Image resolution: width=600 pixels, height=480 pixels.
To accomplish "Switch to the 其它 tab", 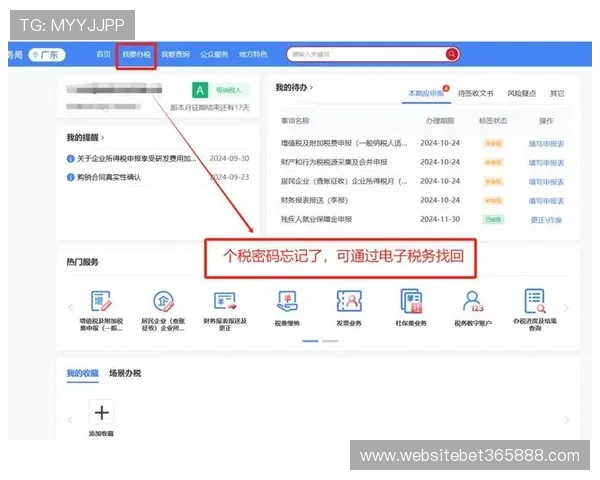I will [557, 93].
